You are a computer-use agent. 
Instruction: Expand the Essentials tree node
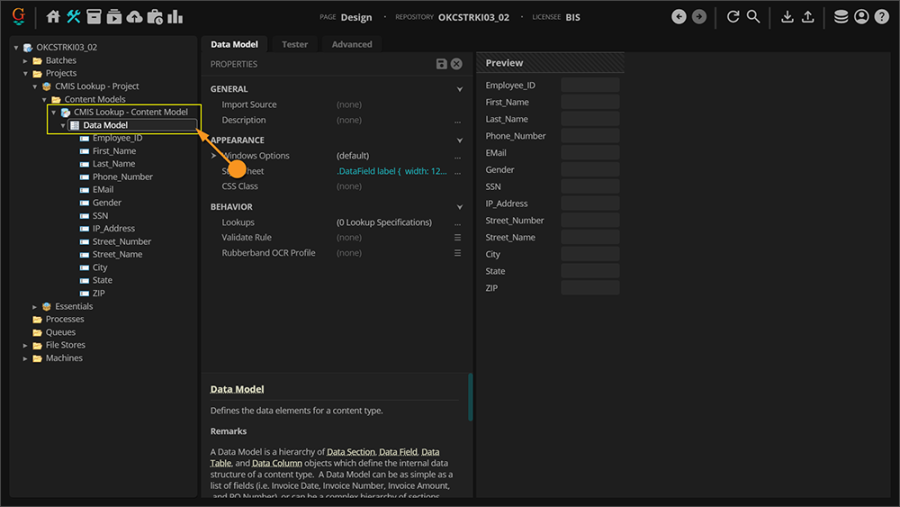[x=35, y=307]
